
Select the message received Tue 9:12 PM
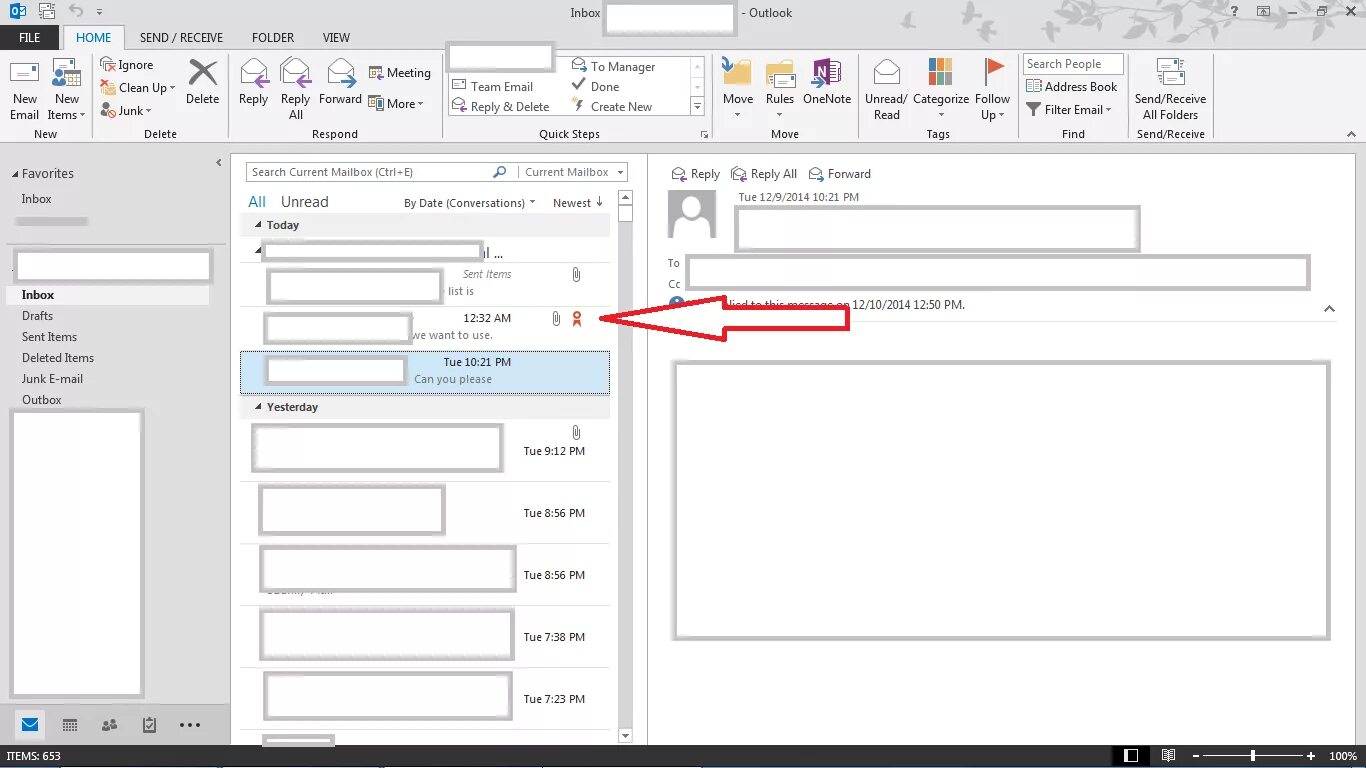425,450
